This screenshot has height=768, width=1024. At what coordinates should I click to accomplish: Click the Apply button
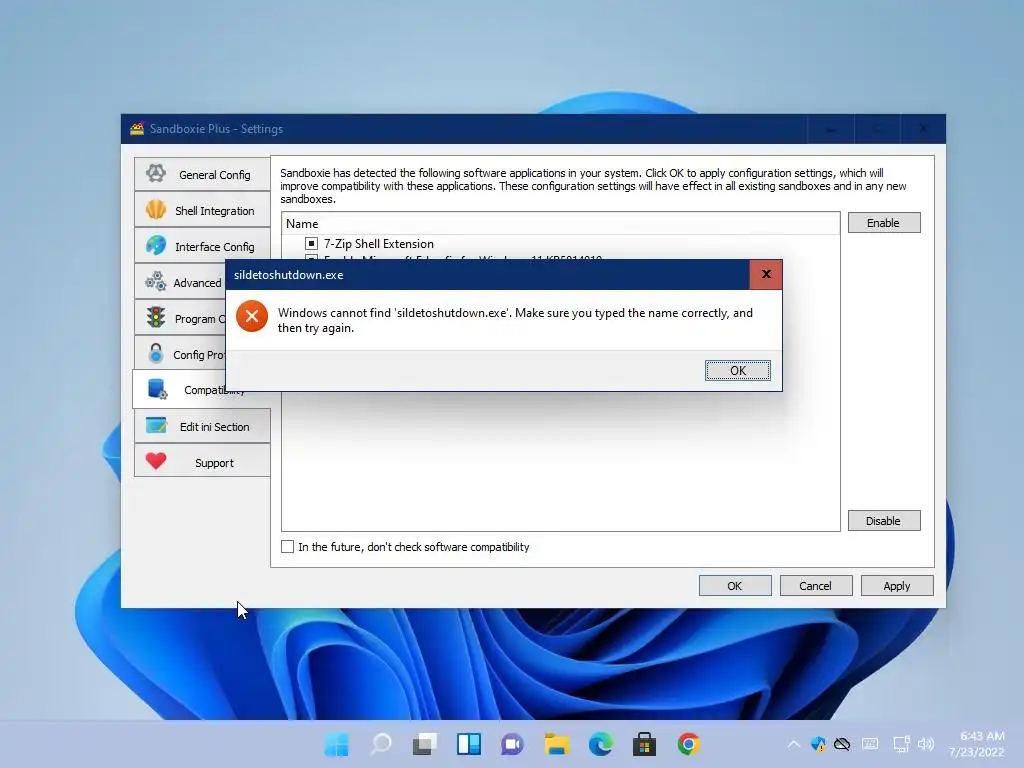tap(897, 586)
